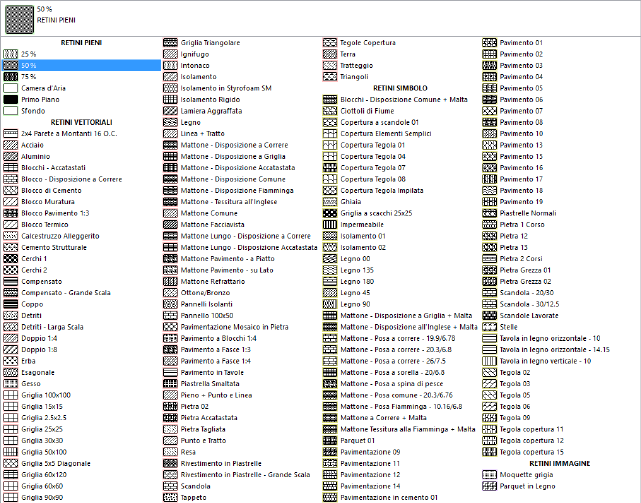The height and width of the screenshot is (503, 641).
Task: Click the Pavimento 01 pattern icon
Action: [489, 43]
